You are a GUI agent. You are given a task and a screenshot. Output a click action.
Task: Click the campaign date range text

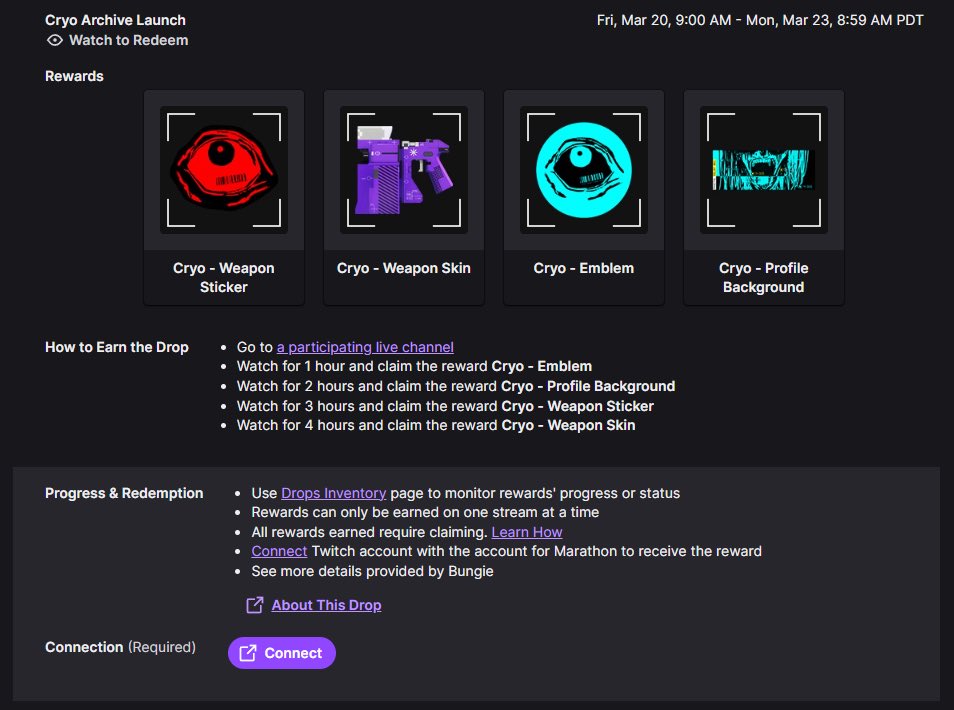tap(760, 20)
